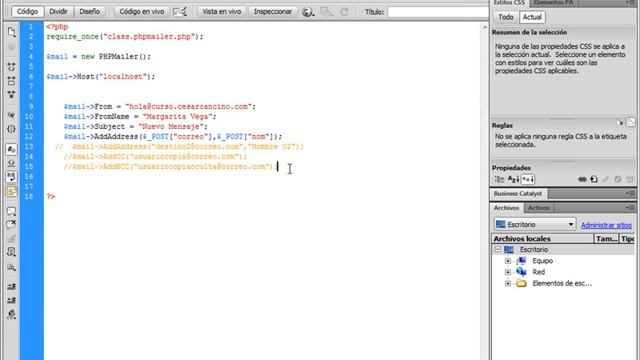Click the refresh design view icon
The height and width of the screenshot is (360, 640).
click(x=344, y=12)
